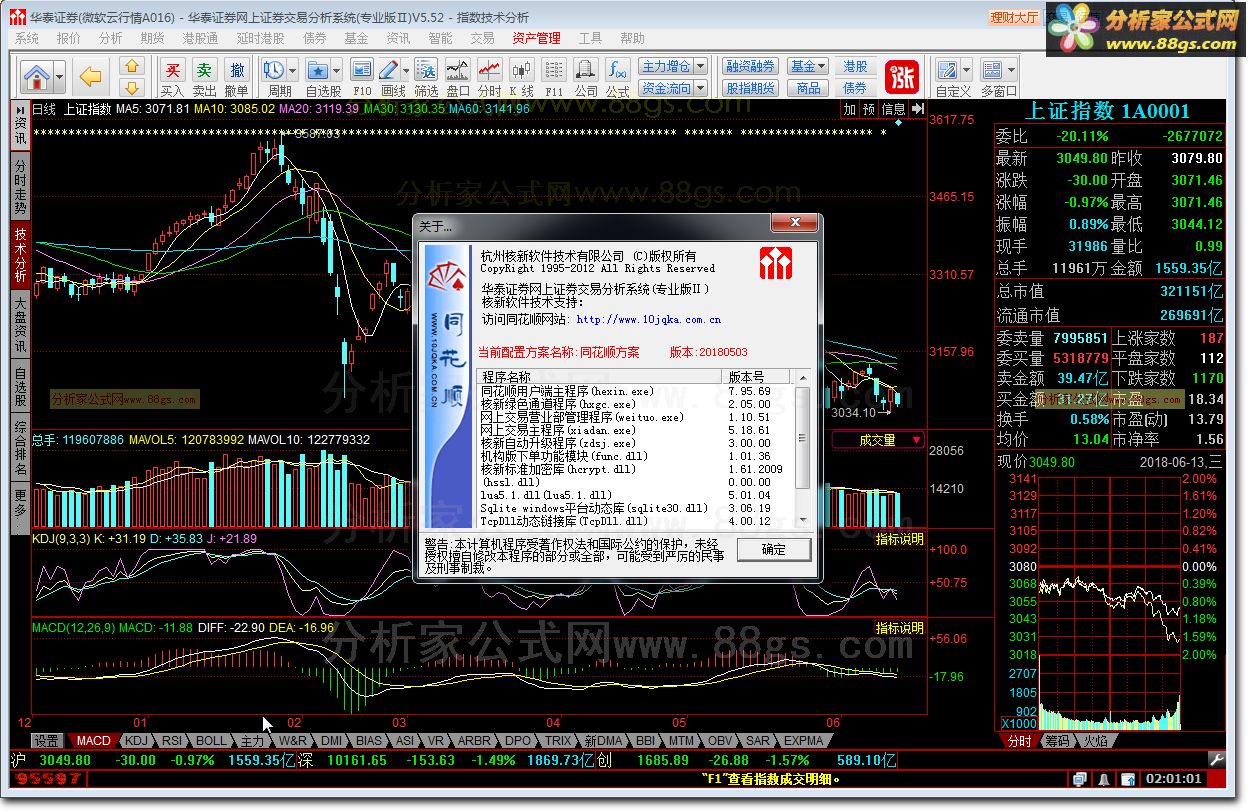The width and height of the screenshot is (1248, 811).
Task: Click the yellow up arrow toolbar icon
Action: click(132, 66)
